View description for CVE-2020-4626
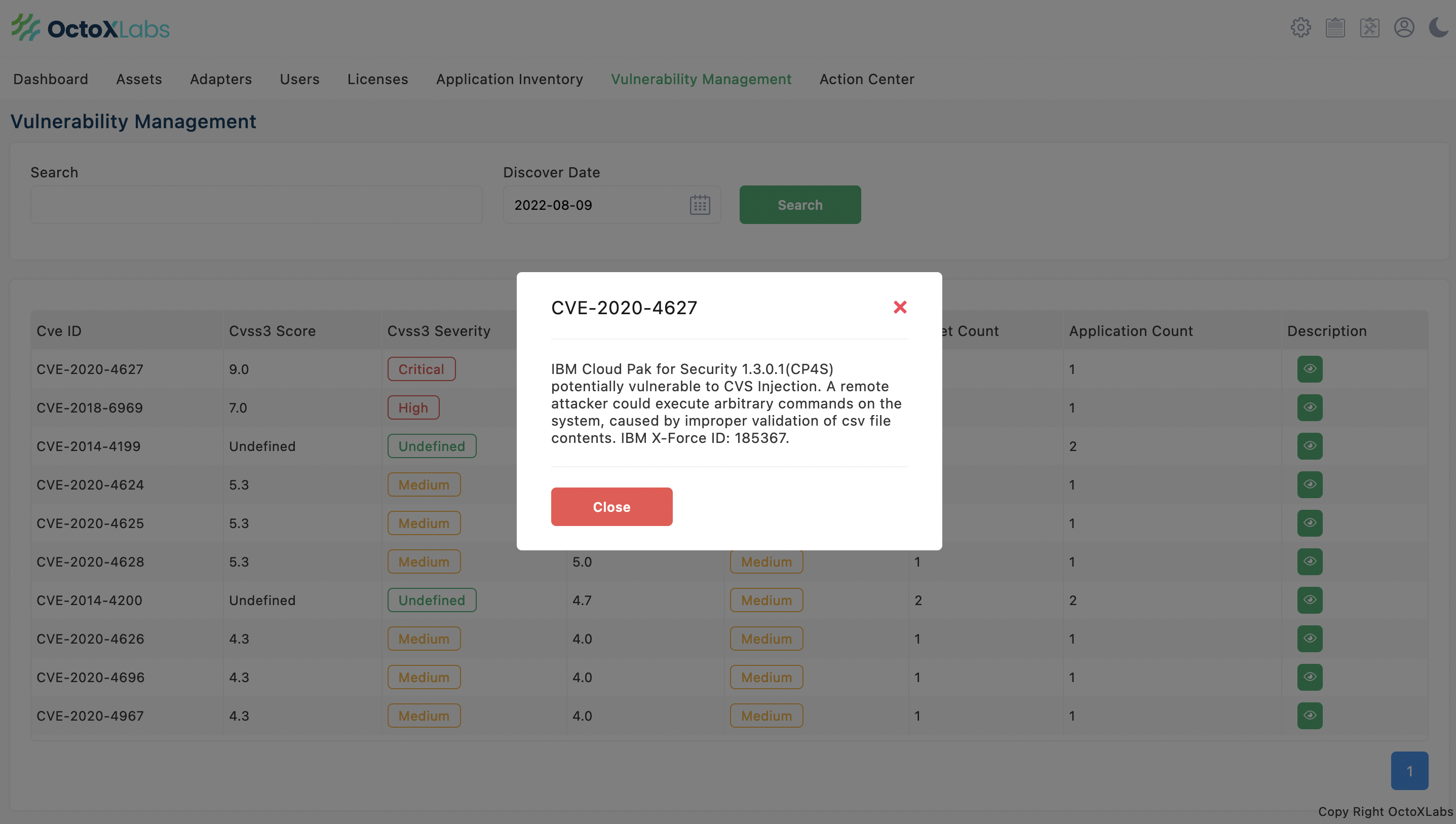This screenshot has width=1456, height=824. coord(1310,639)
